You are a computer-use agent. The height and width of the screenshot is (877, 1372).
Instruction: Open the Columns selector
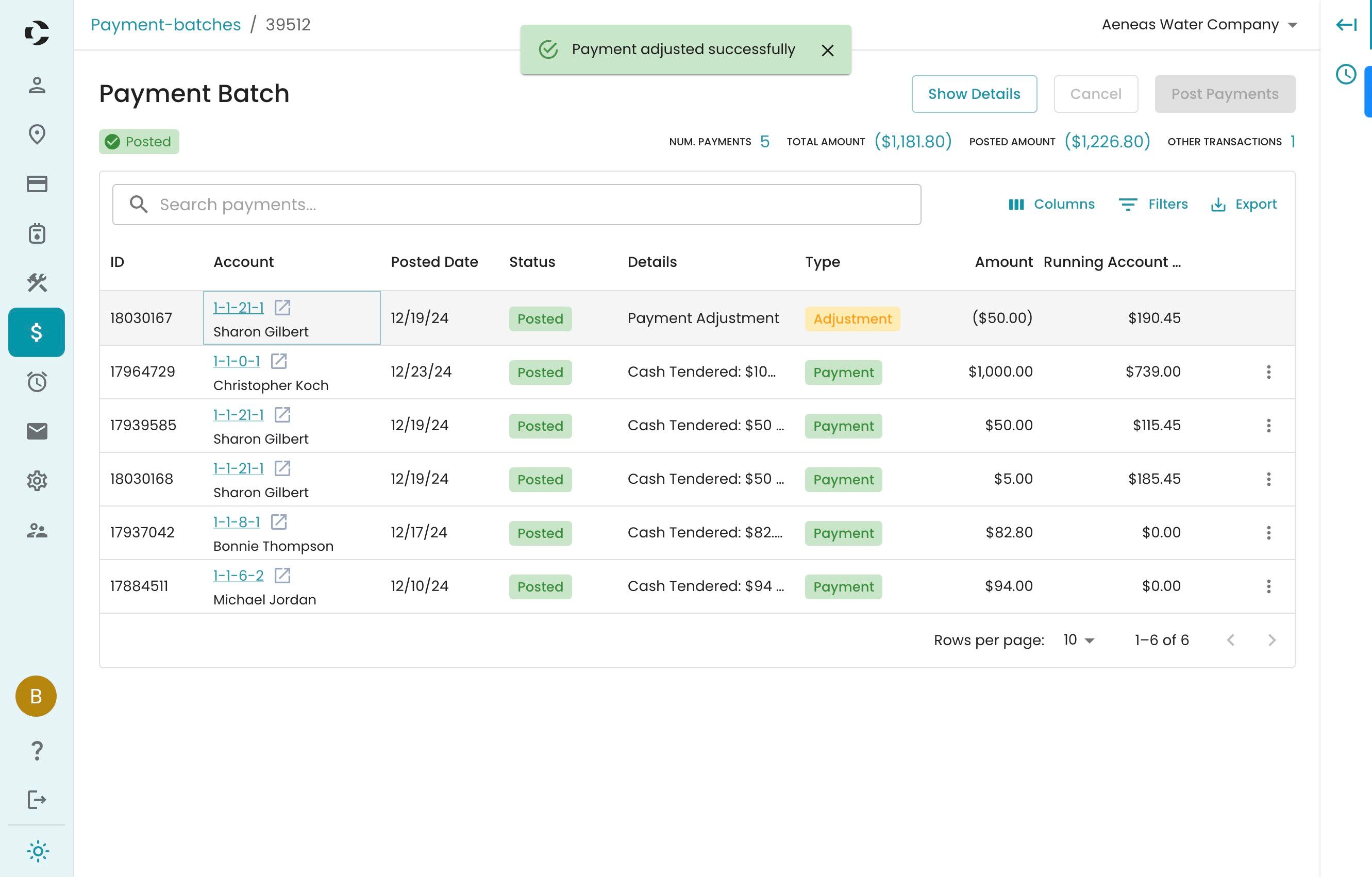coord(1051,205)
